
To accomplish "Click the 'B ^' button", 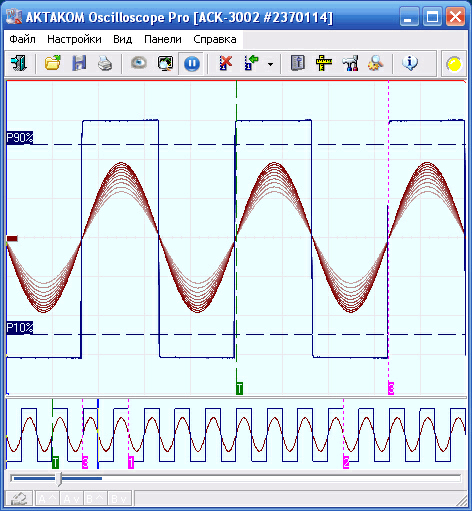I will point(95,499).
